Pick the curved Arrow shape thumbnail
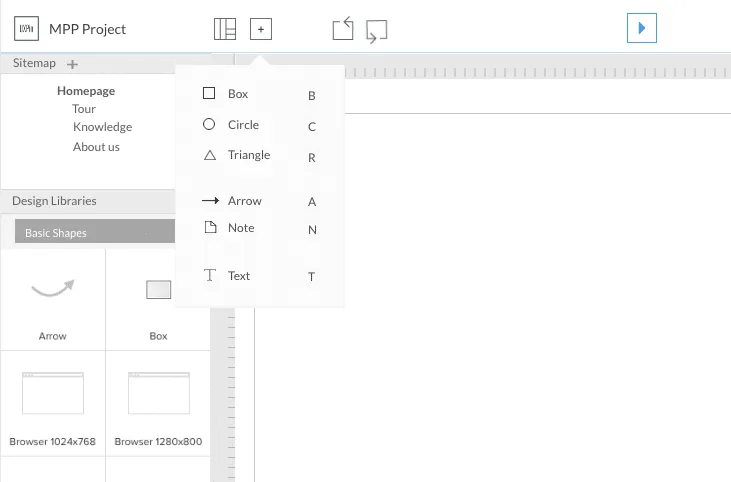731x482 pixels. [53, 289]
